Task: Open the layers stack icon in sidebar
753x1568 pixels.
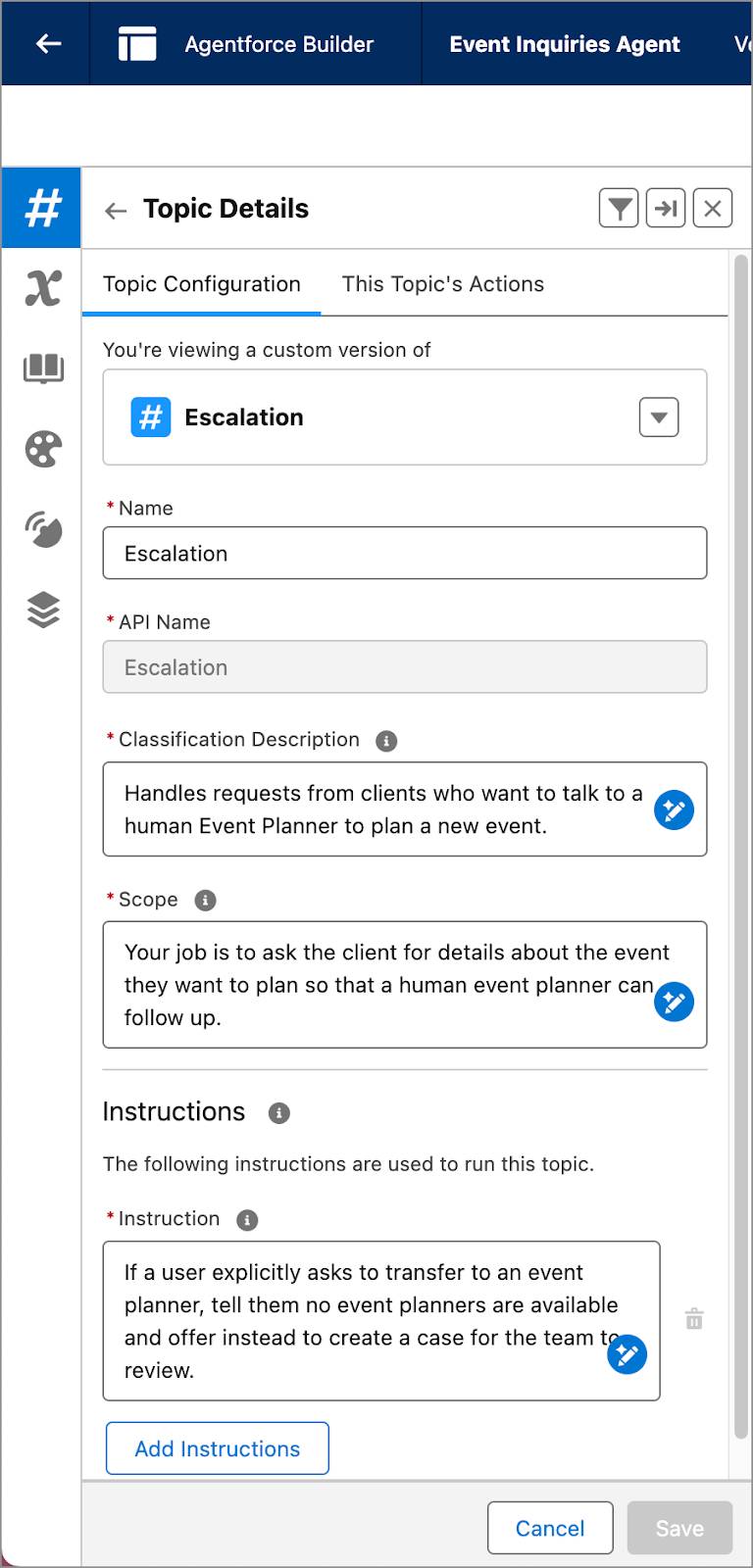Action: pyautogui.click(x=43, y=610)
